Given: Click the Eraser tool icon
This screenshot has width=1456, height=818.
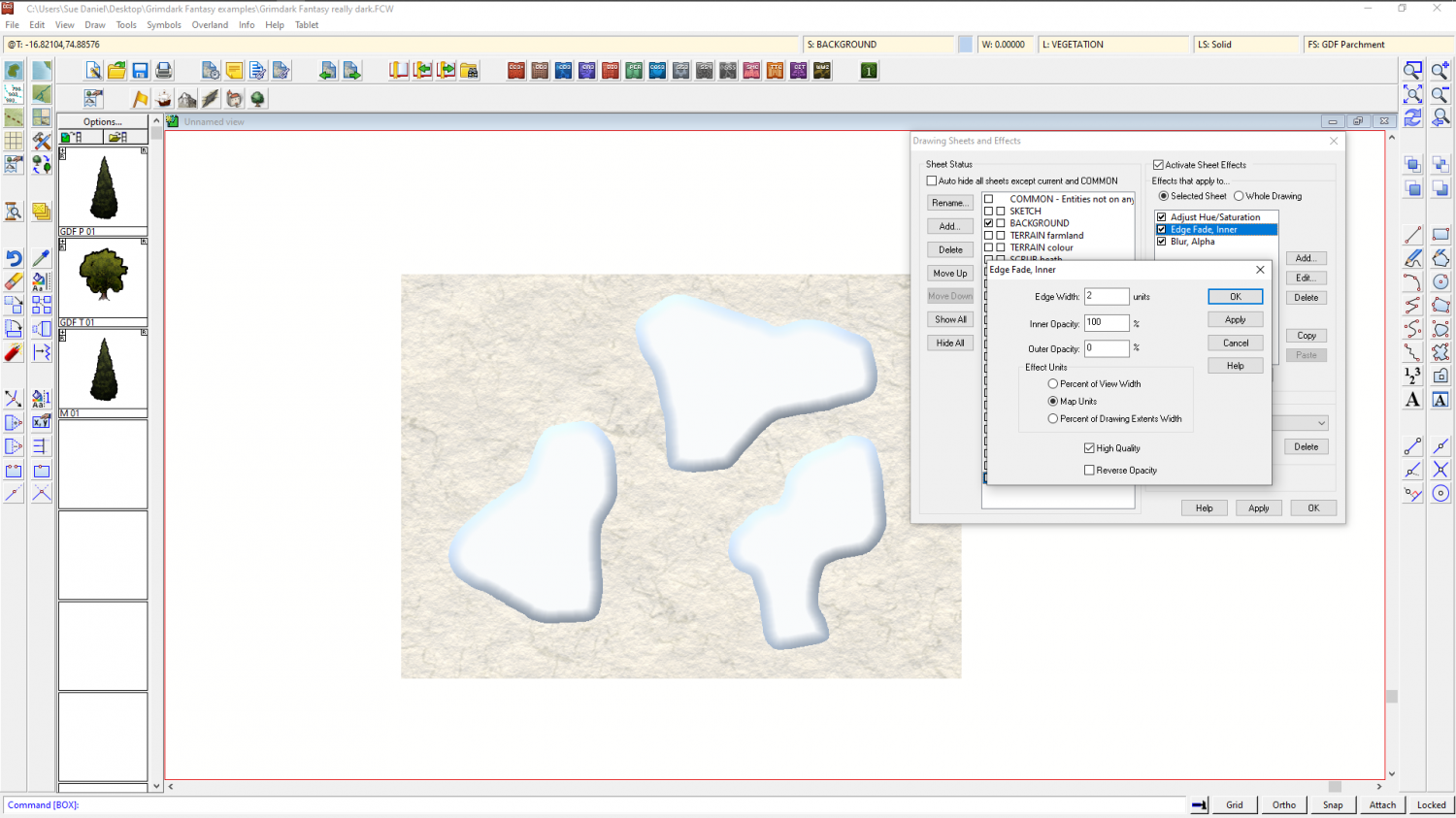Looking at the screenshot, I should tap(14, 281).
